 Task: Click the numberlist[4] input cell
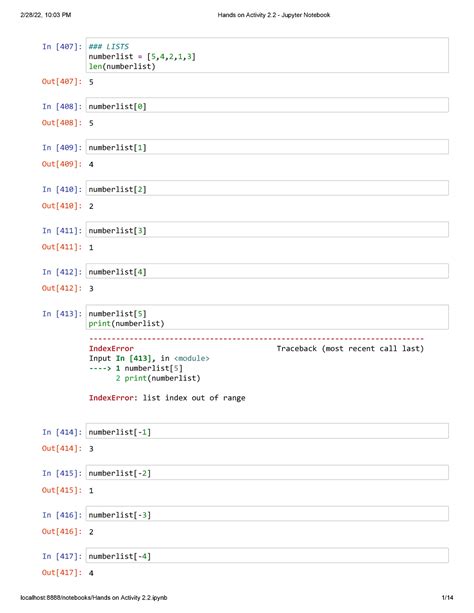267,271
